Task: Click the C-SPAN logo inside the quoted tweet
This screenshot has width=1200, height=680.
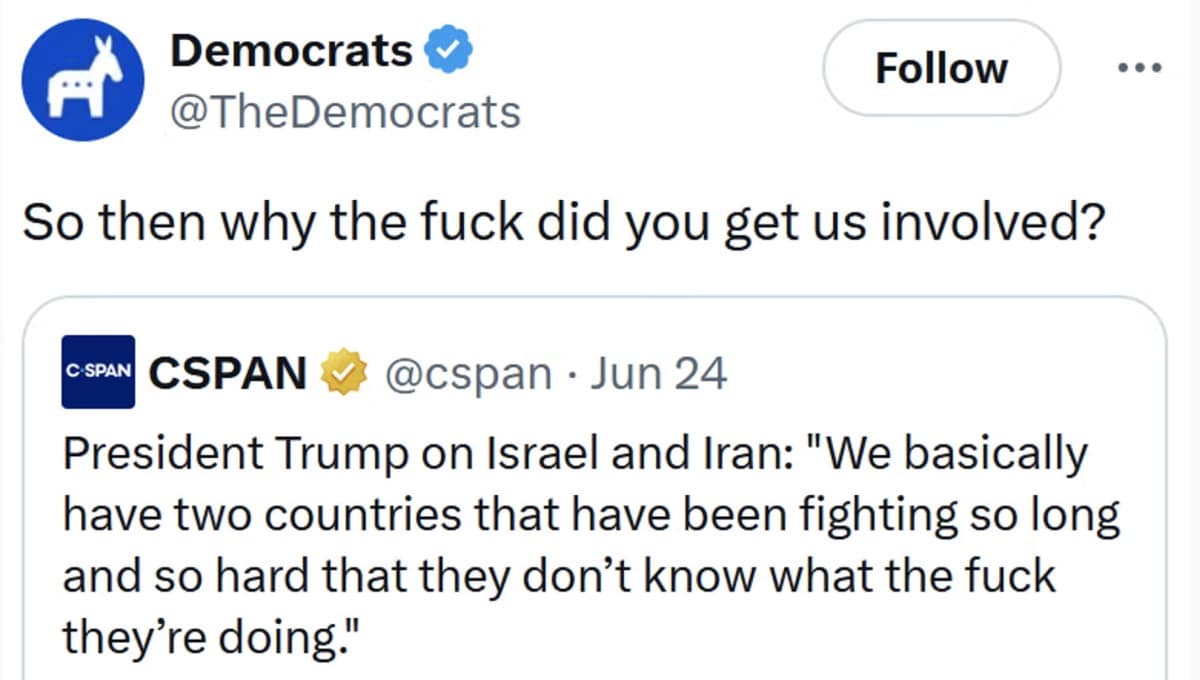Action: pos(99,371)
